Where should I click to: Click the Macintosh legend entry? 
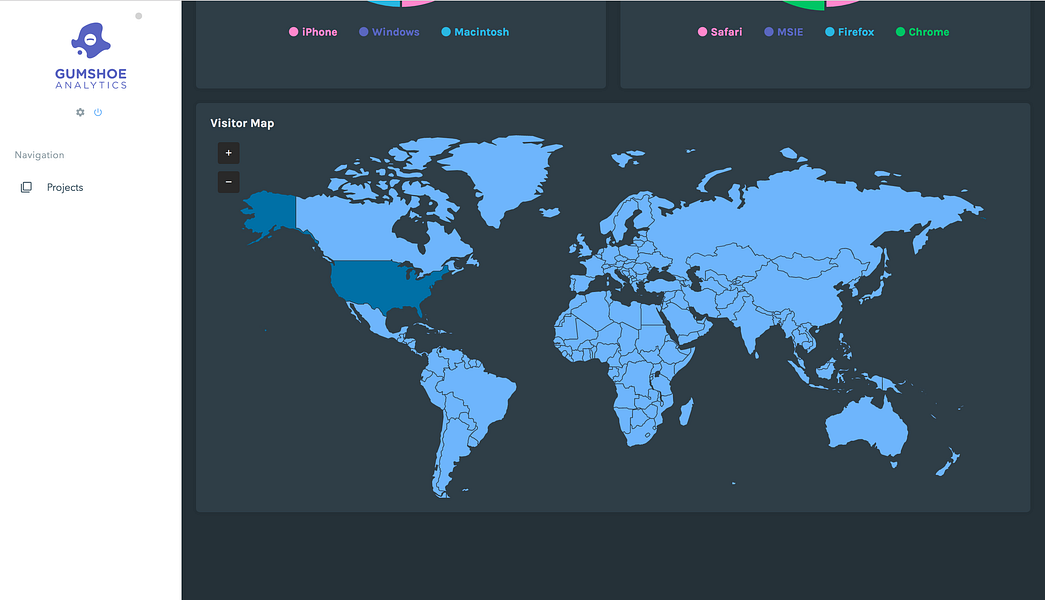pyautogui.click(x=475, y=31)
